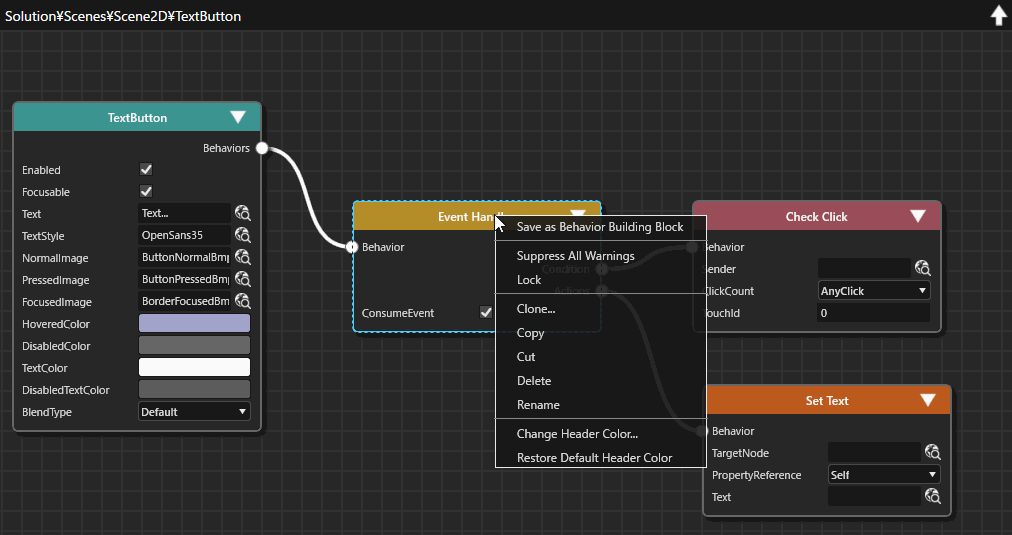The height and width of the screenshot is (535, 1012).
Task: Click the browse icon for FocusedImage
Action: point(243,301)
